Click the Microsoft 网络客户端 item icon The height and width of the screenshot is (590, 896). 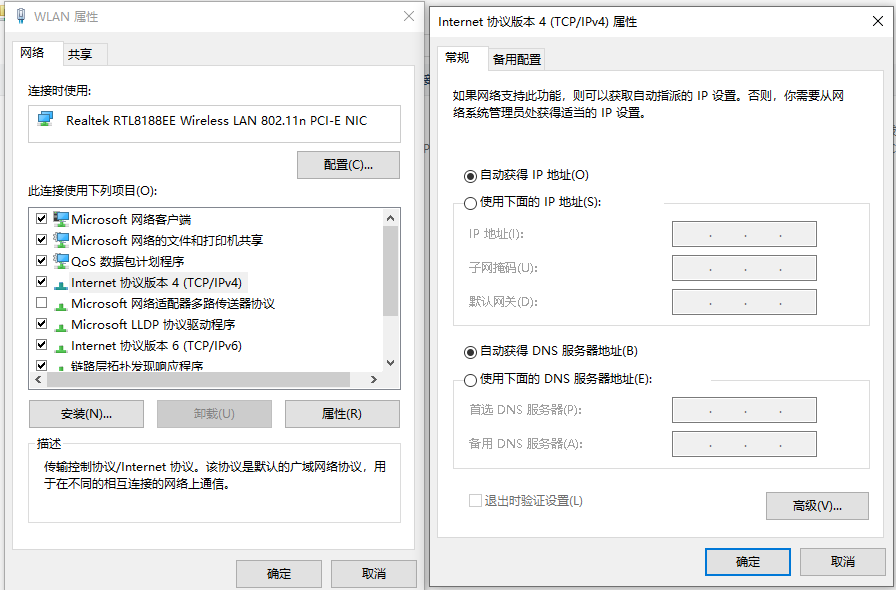click(x=61, y=219)
